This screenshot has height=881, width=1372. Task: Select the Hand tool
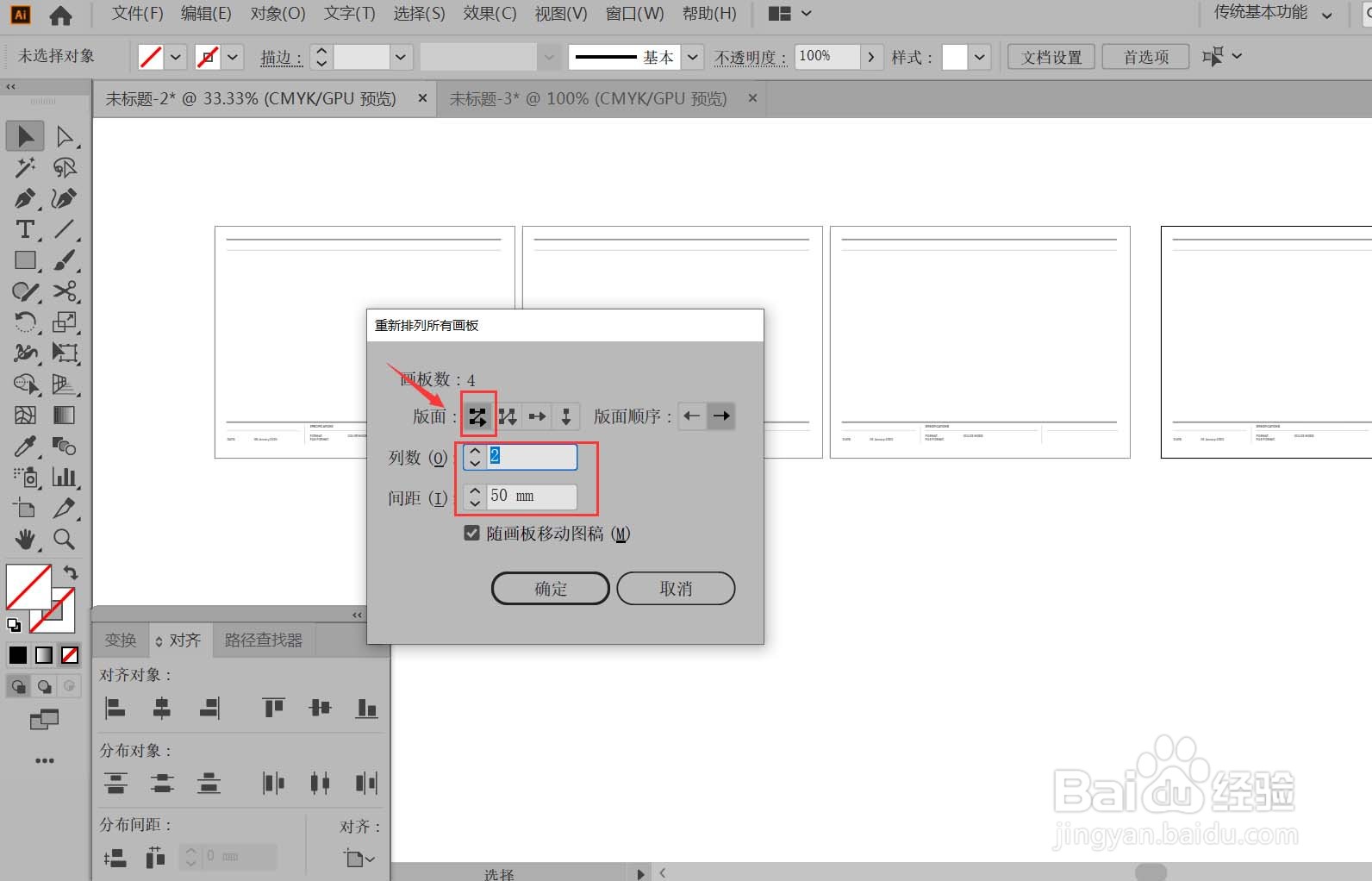25,539
